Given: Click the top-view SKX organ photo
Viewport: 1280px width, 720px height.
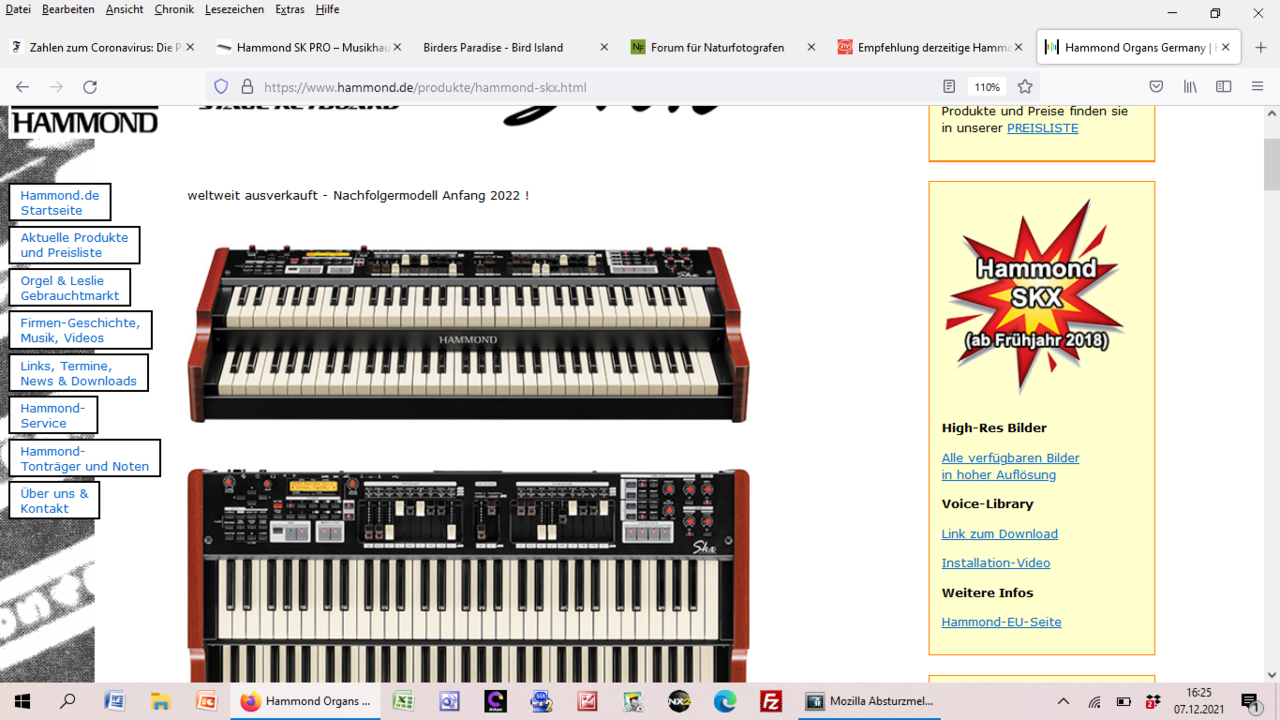Looking at the screenshot, I should [468, 575].
